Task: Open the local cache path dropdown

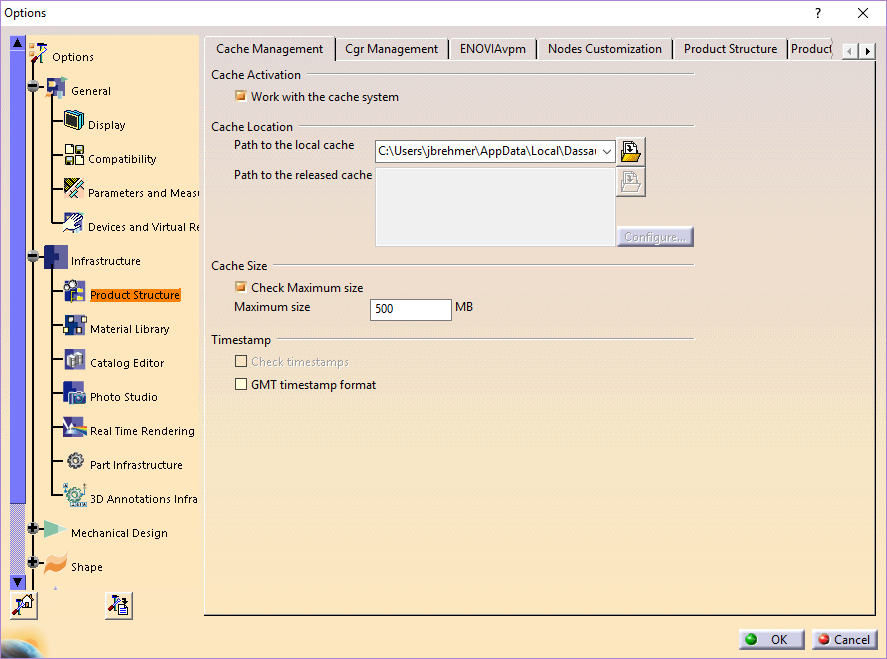Action: tap(606, 150)
